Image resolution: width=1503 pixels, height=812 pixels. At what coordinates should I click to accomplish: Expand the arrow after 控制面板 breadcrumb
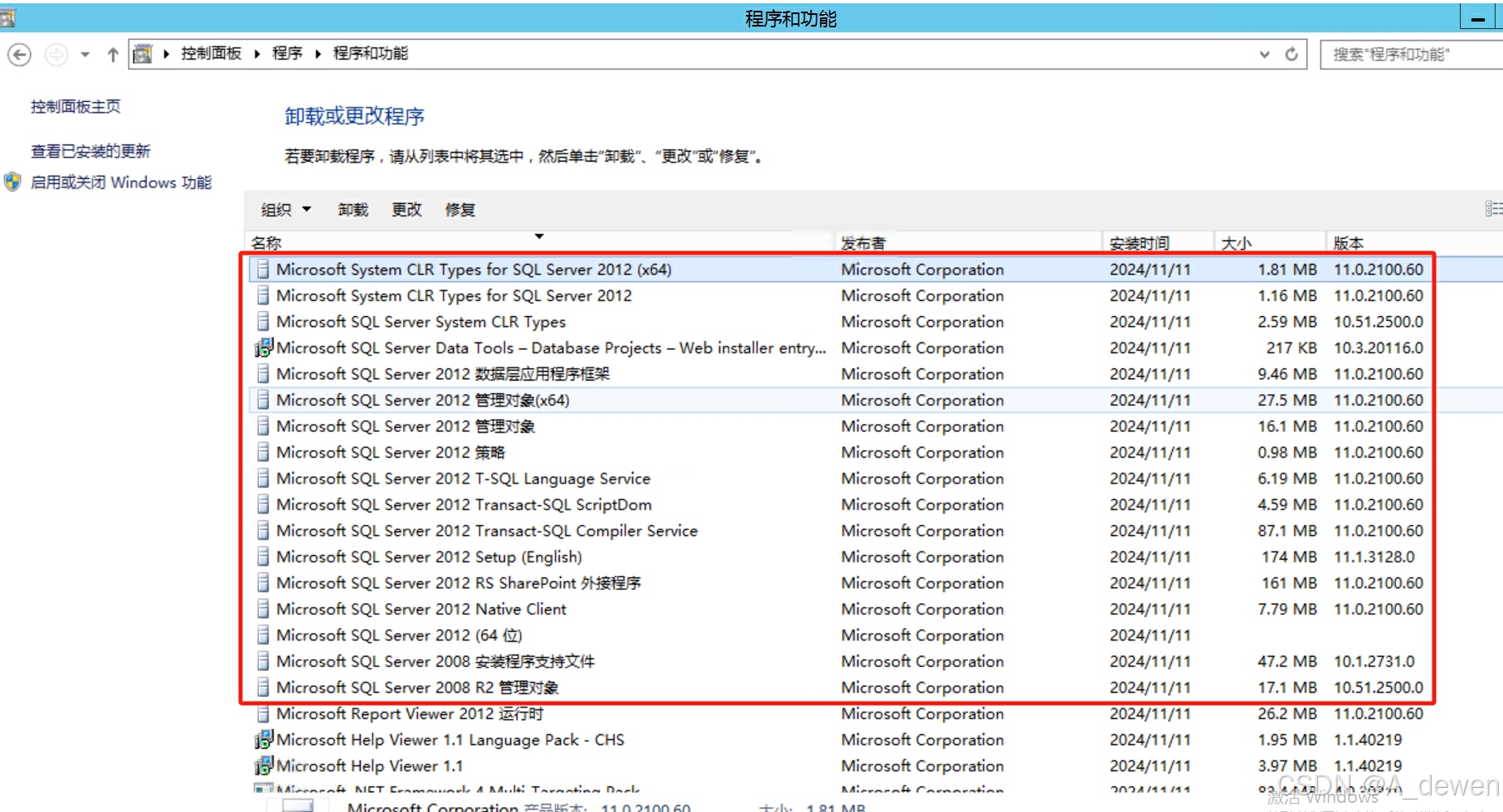tap(257, 54)
